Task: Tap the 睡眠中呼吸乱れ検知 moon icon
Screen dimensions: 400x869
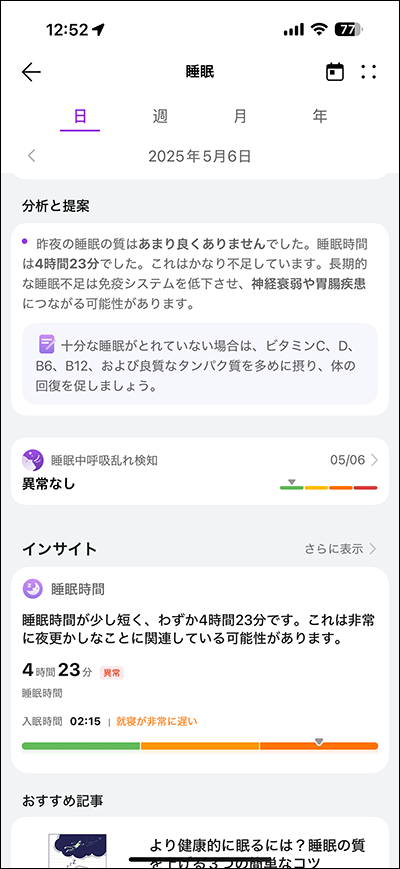Action: [33, 460]
